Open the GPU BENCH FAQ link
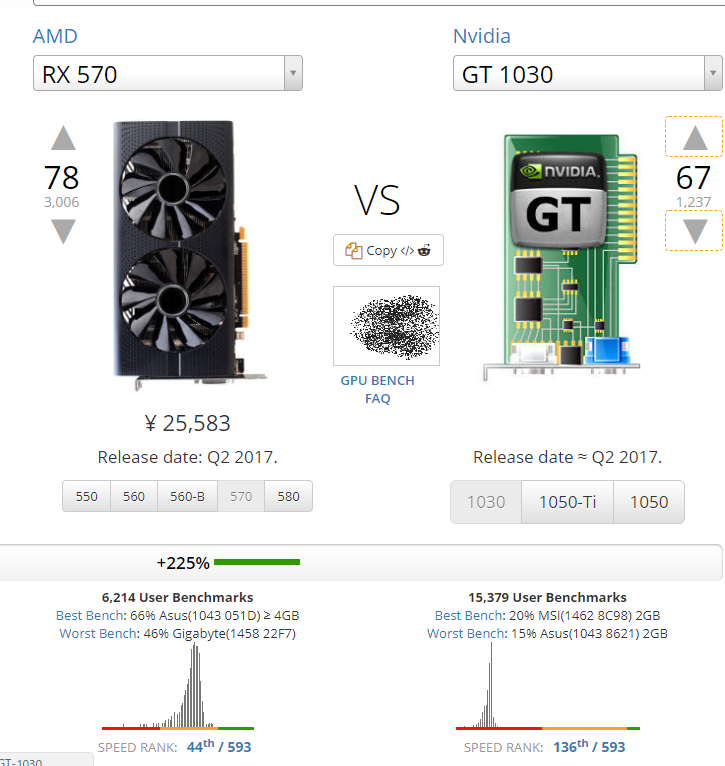The image size is (725, 766). 377,389
